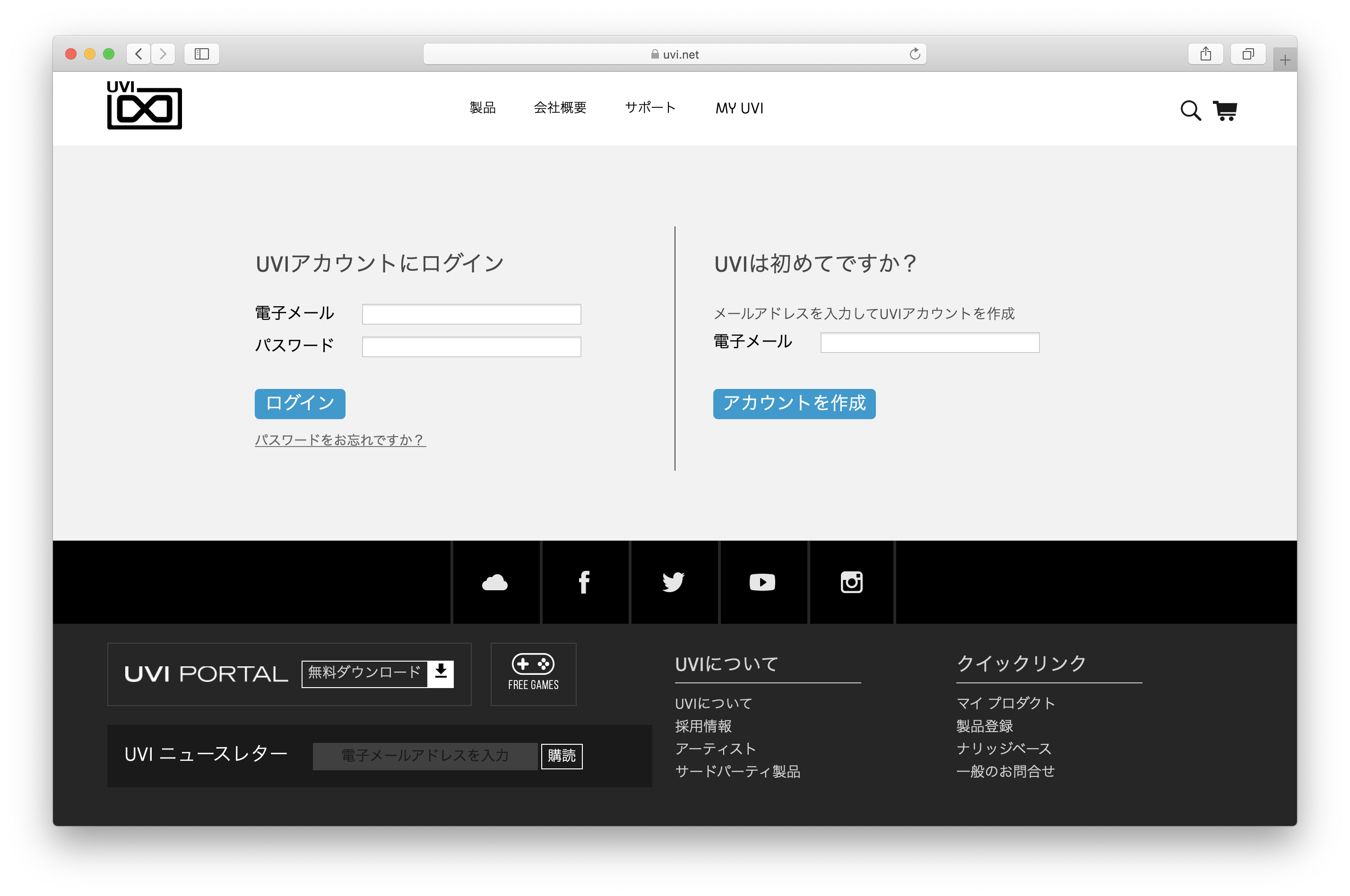Open the マイ プロダクト quick link
The image size is (1350, 896).
click(1005, 703)
